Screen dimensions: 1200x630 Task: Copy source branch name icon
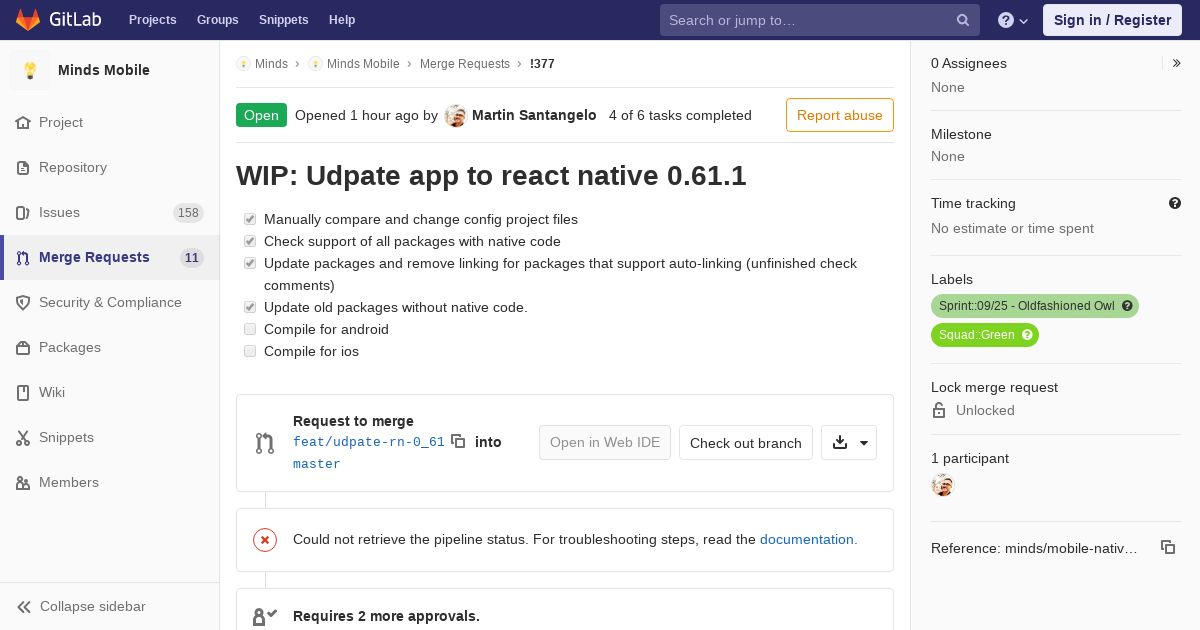(x=458, y=441)
